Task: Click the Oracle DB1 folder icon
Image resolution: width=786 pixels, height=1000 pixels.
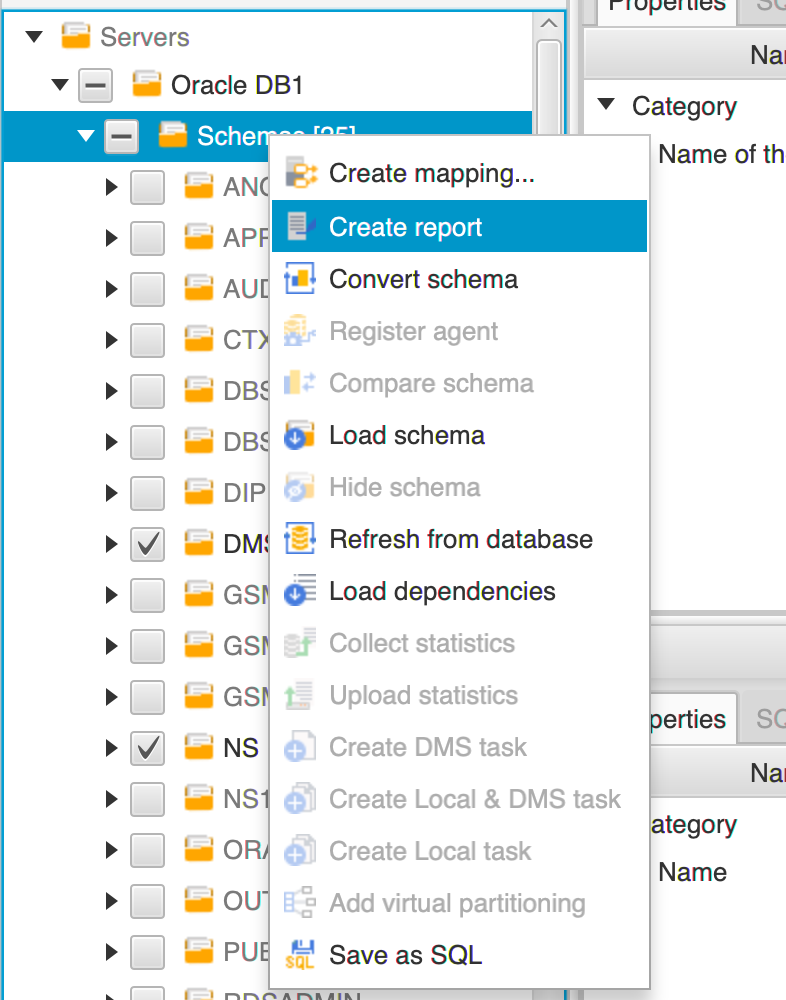Action: [x=147, y=84]
